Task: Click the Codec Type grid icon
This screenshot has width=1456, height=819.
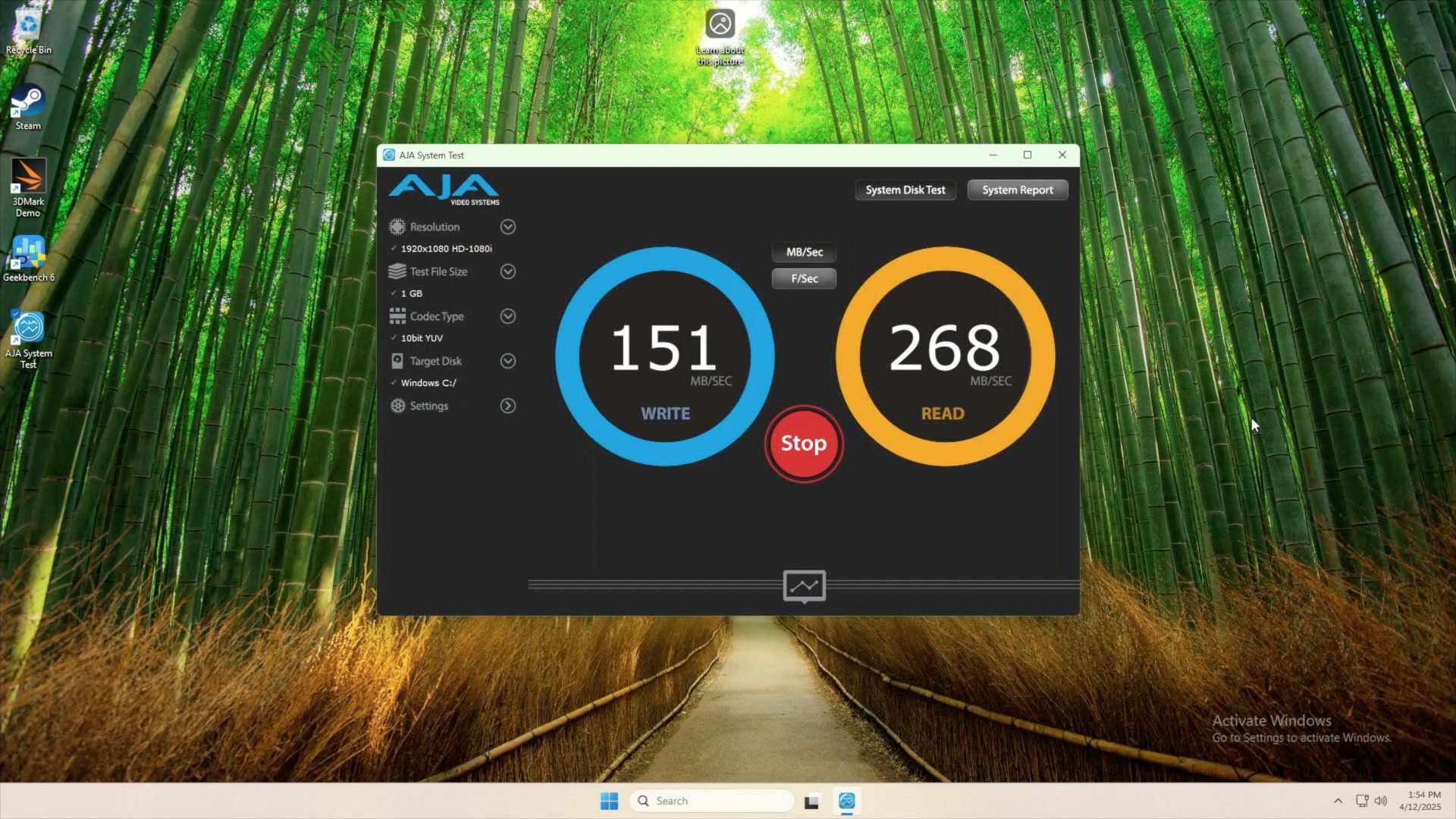Action: point(397,316)
